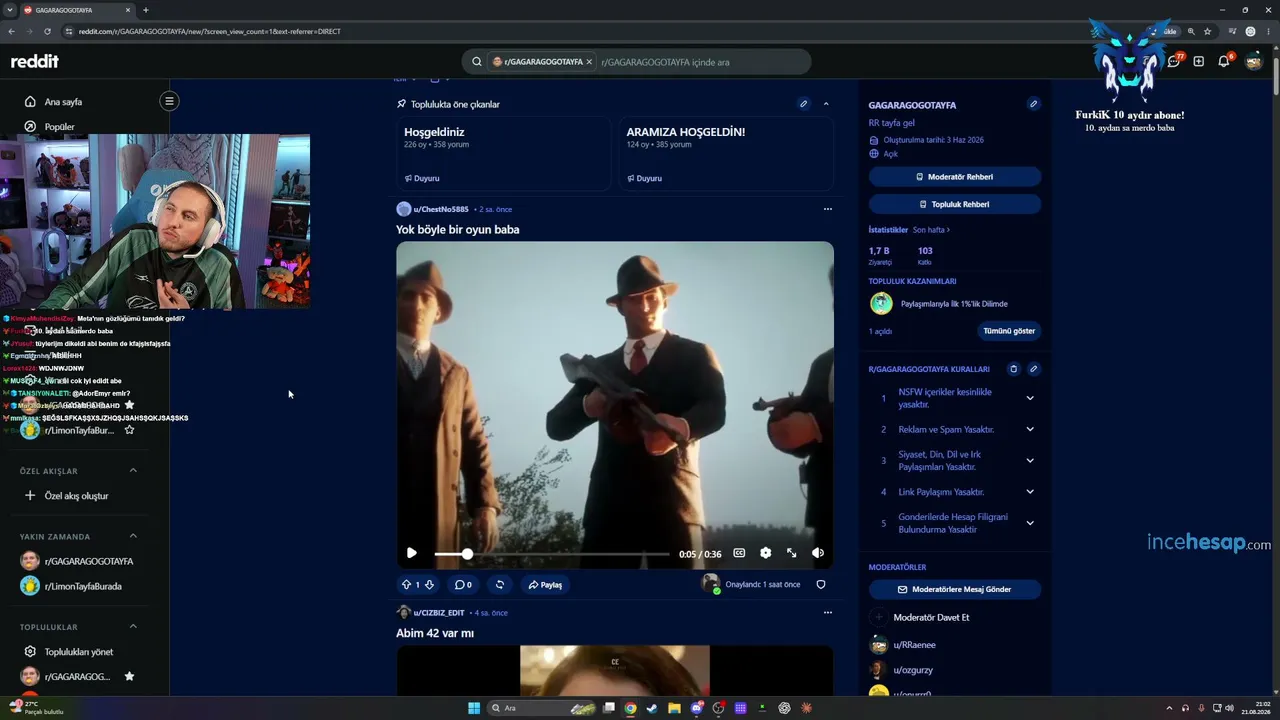This screenshot has height=720, width=1280.
Task: Share the post with Paylaş
Action: point(545,585)
